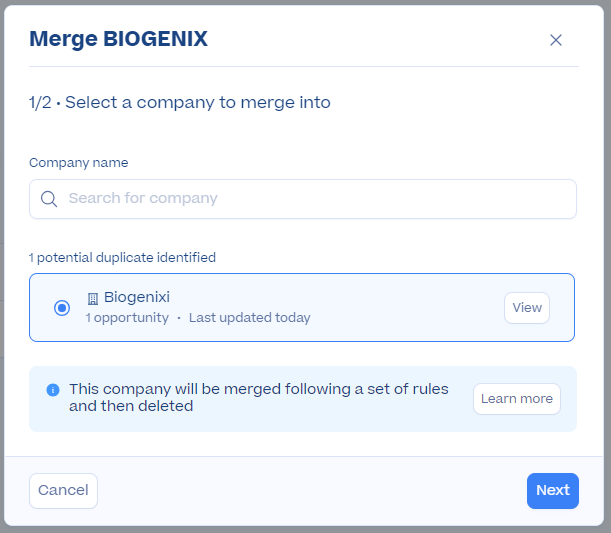Screen dimensions: 611x533
Task: Select the Biogenixi duplicate card
Action: point(302,308)
